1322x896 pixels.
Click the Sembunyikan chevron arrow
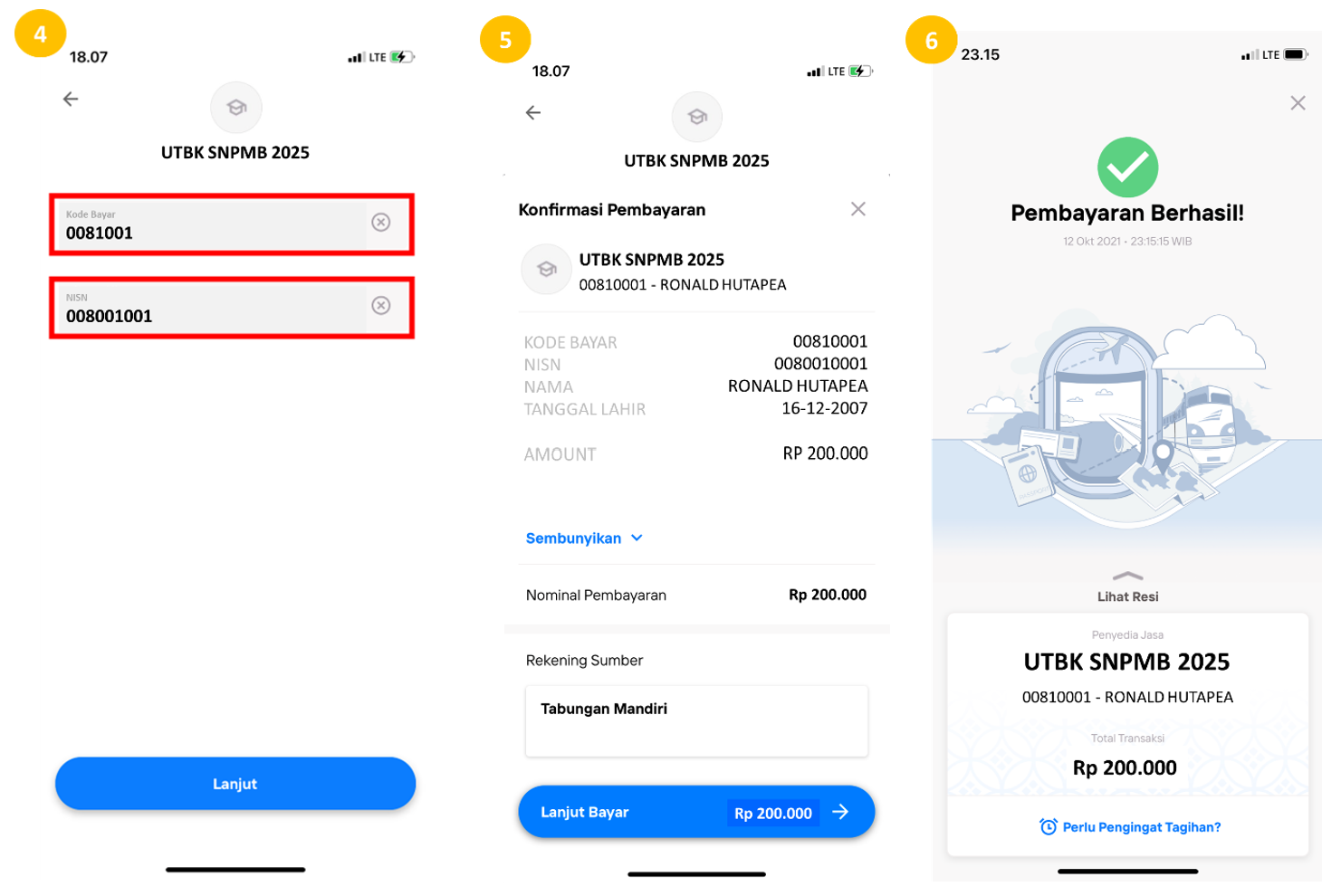coord(637,538)
